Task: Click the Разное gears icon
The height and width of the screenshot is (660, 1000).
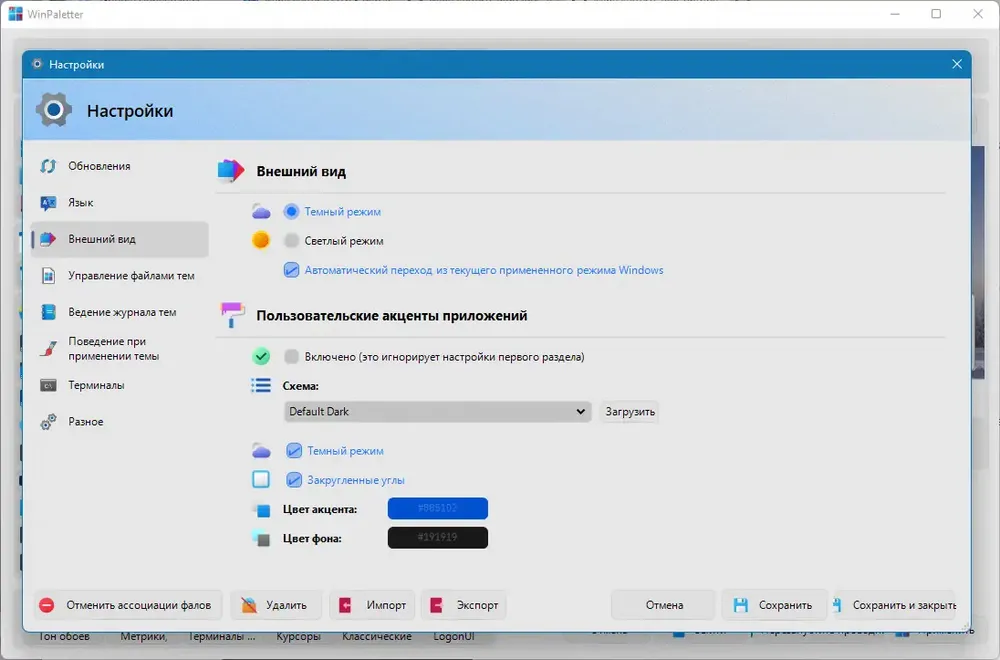Action: (x=48, y=422)
